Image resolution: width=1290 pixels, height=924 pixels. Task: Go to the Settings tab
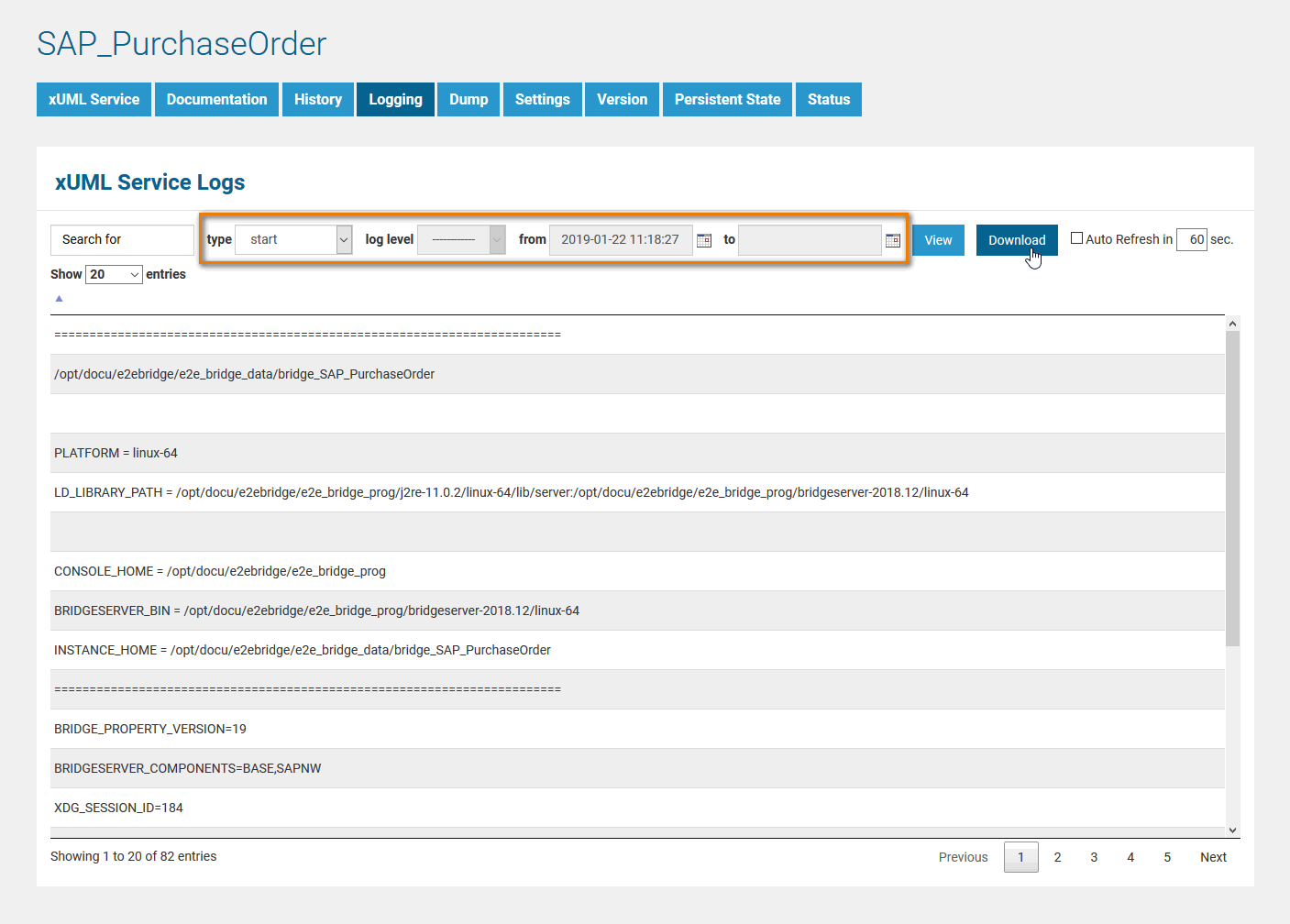click(542, 99)
